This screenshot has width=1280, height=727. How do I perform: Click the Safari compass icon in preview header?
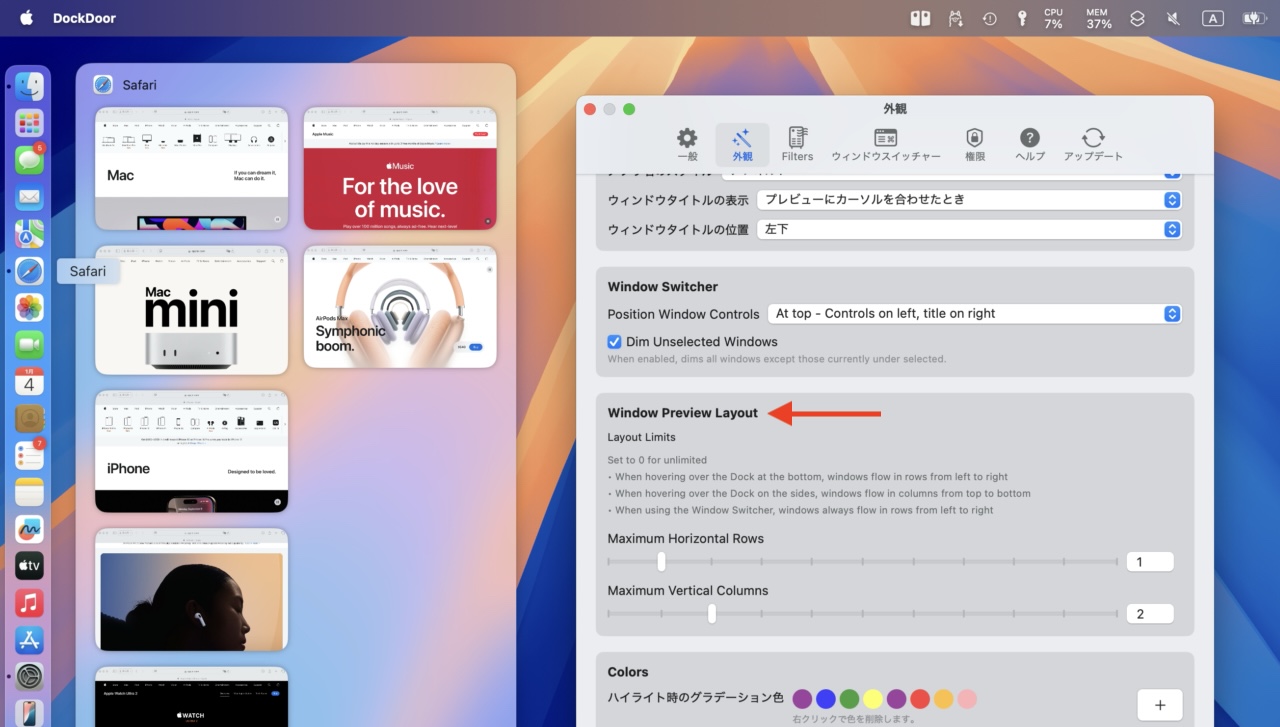103,85
